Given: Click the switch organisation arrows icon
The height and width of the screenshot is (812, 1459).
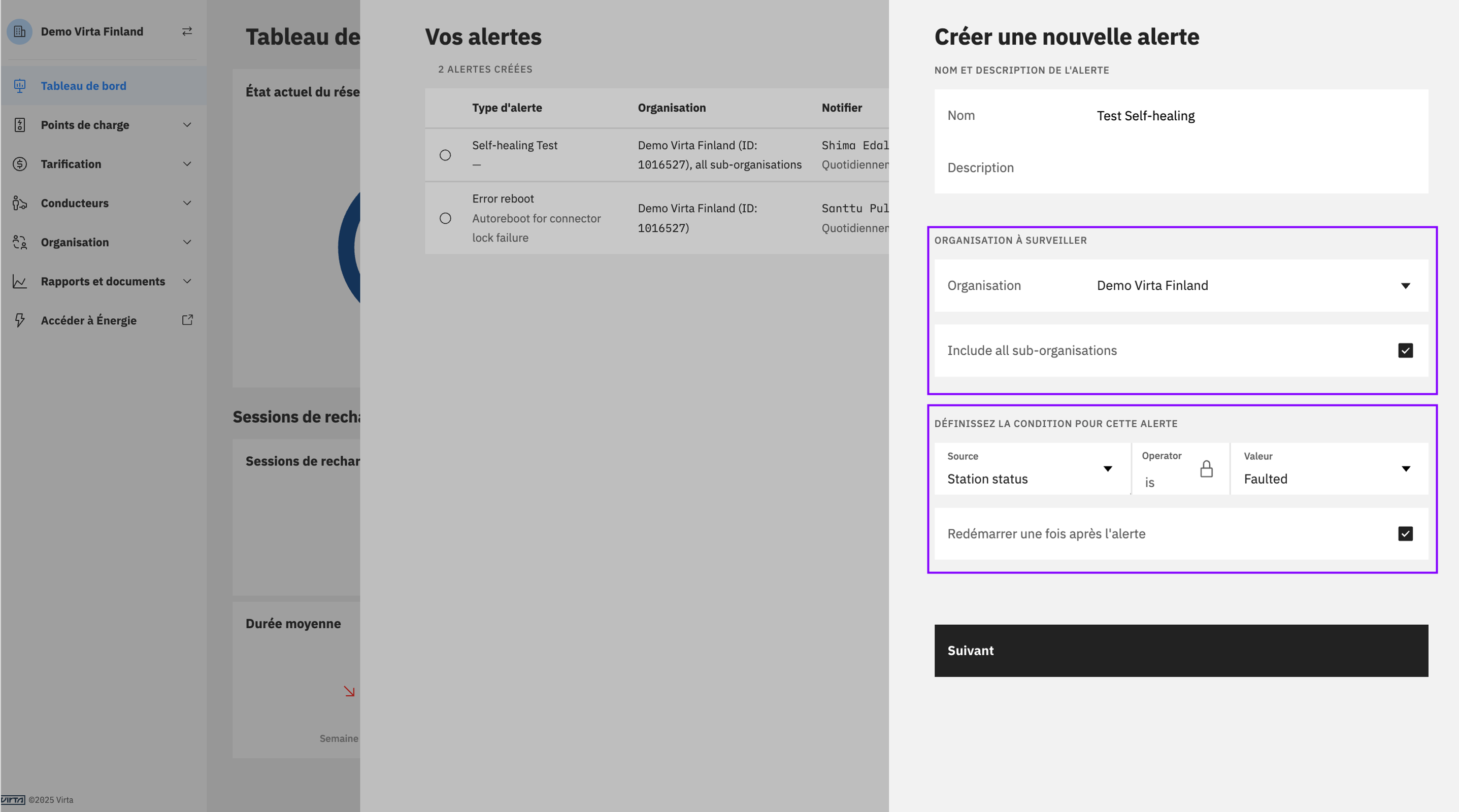Looking at the screenshot, I should pos(187,31).
